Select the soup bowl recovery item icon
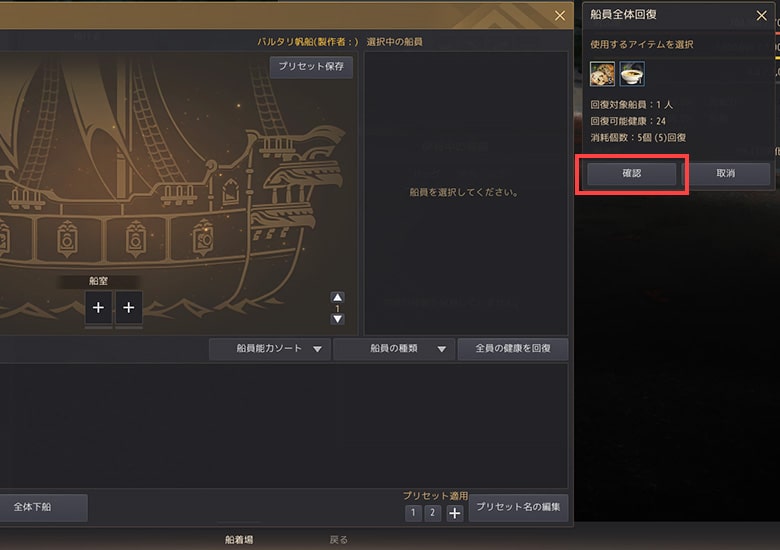The width and height of the screenshot is (780, 550). point(632,74)
